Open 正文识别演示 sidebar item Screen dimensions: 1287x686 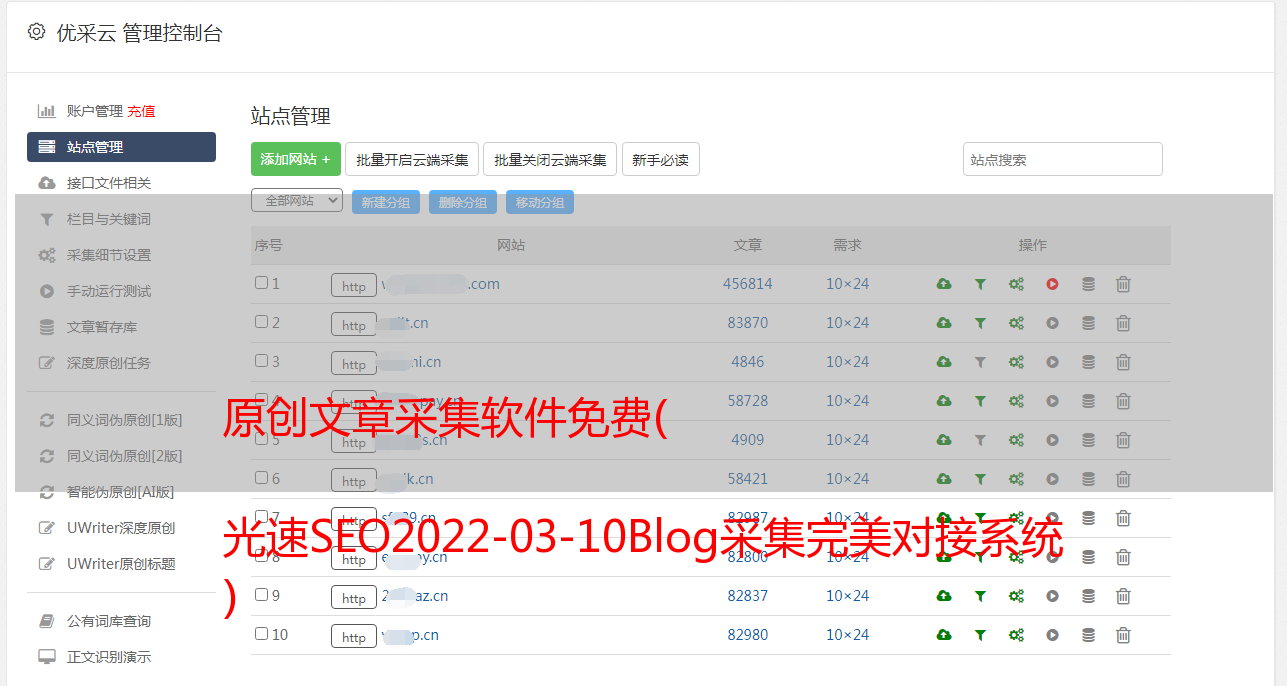pos(109,657)
